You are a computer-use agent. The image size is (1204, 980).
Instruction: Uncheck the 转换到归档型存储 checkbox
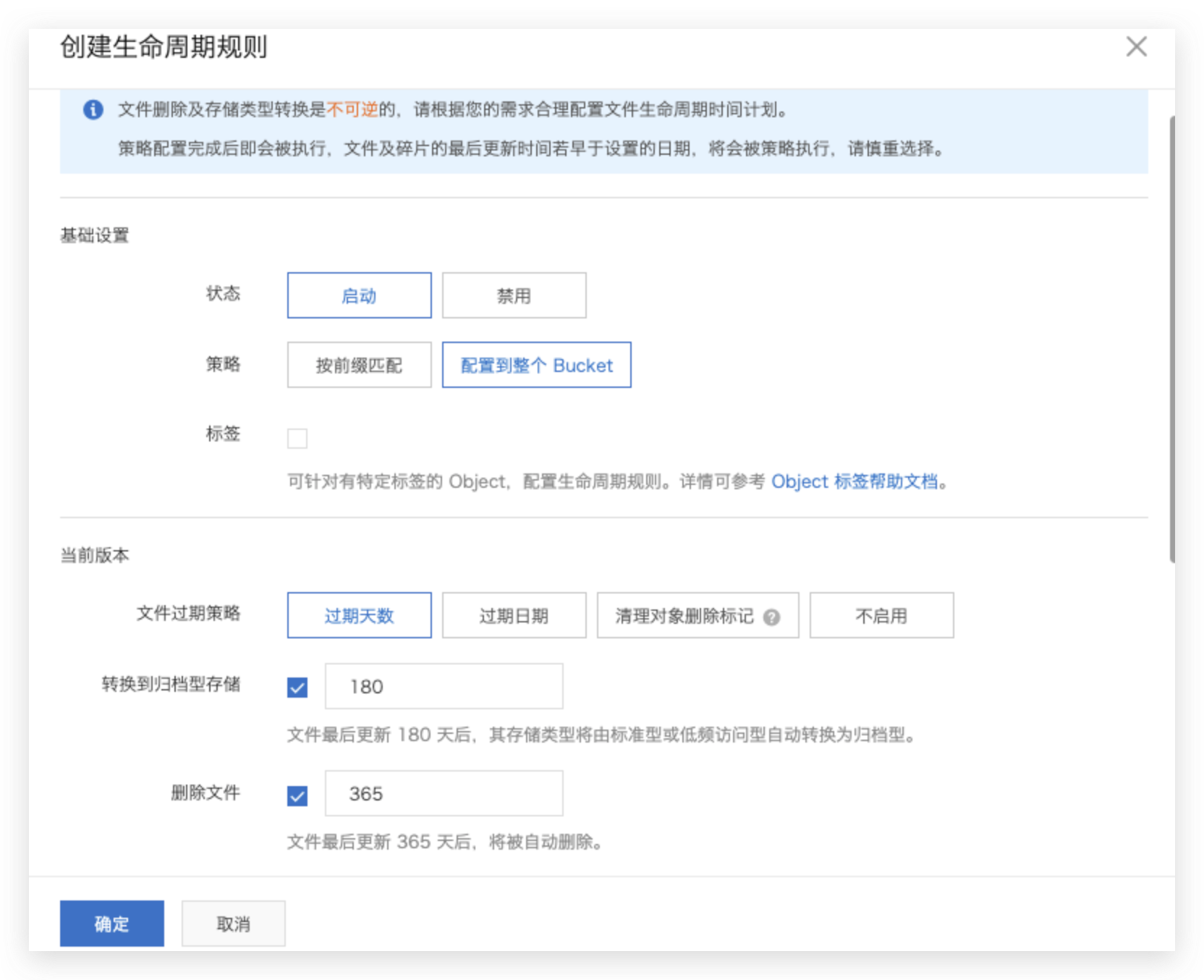(297, 687)
